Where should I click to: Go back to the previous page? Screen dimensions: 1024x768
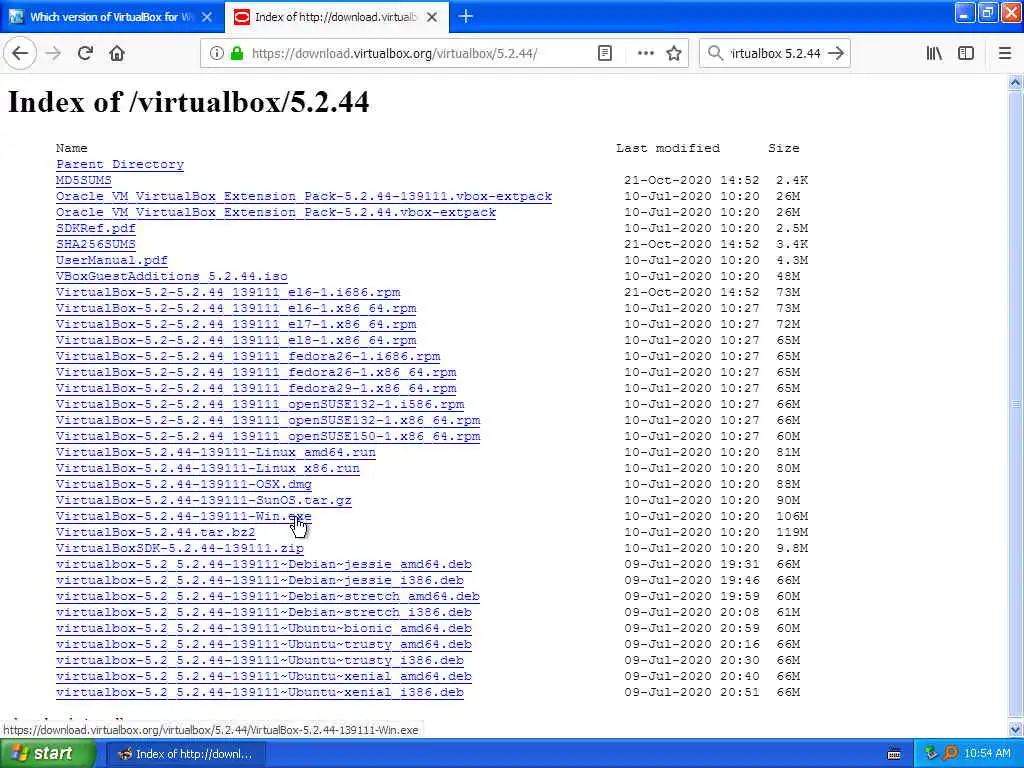(x=20, y=53)
